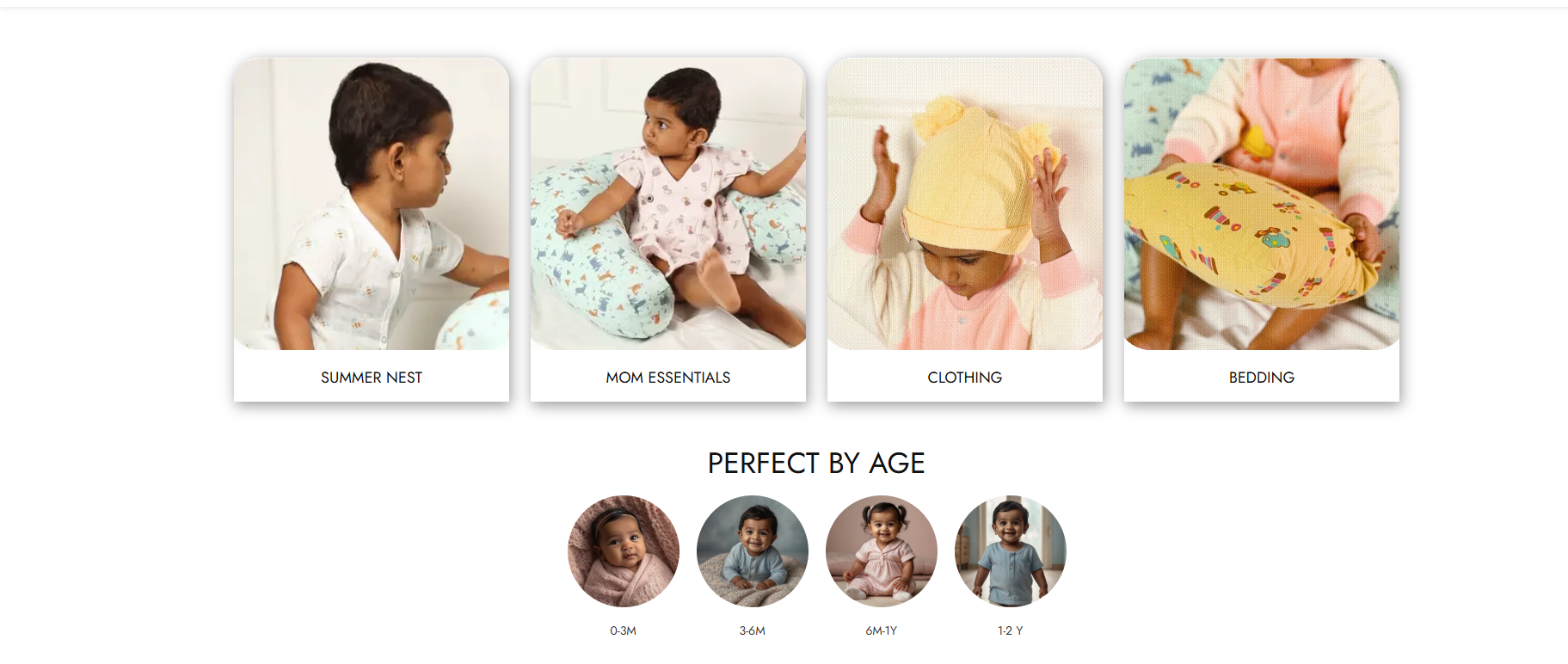Select the 0-3M baby circle image
Image resolution: width=1568 pixels, height=664 pixels.
624,551
